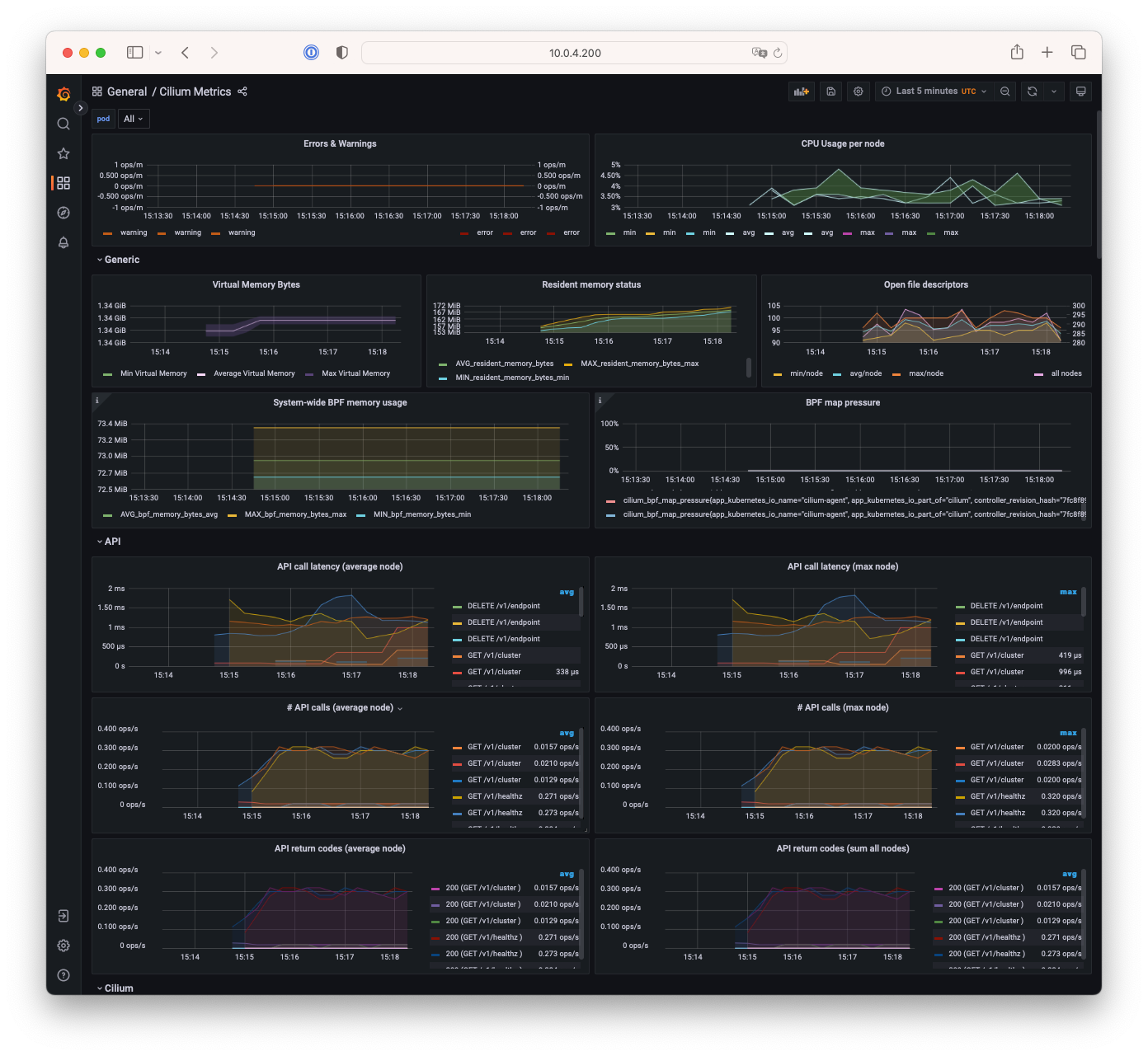This screenshot has width=1148, height=1056.
Task: Open the Grafana home logo
Action: coord(64,94)
